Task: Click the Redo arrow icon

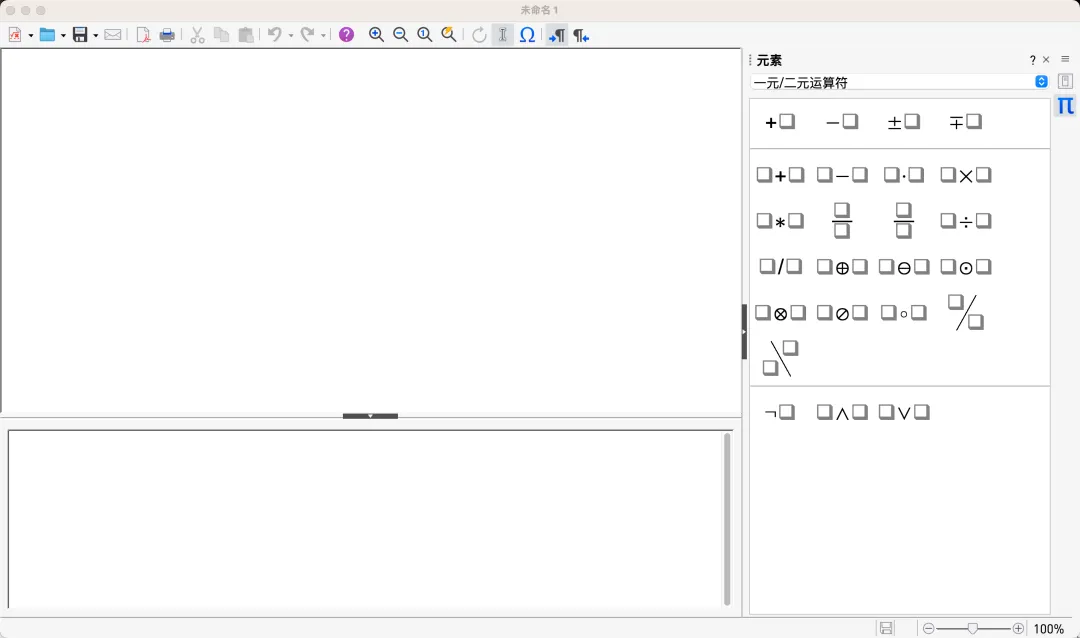Action: pyautogui.click(x=307, y=34)
